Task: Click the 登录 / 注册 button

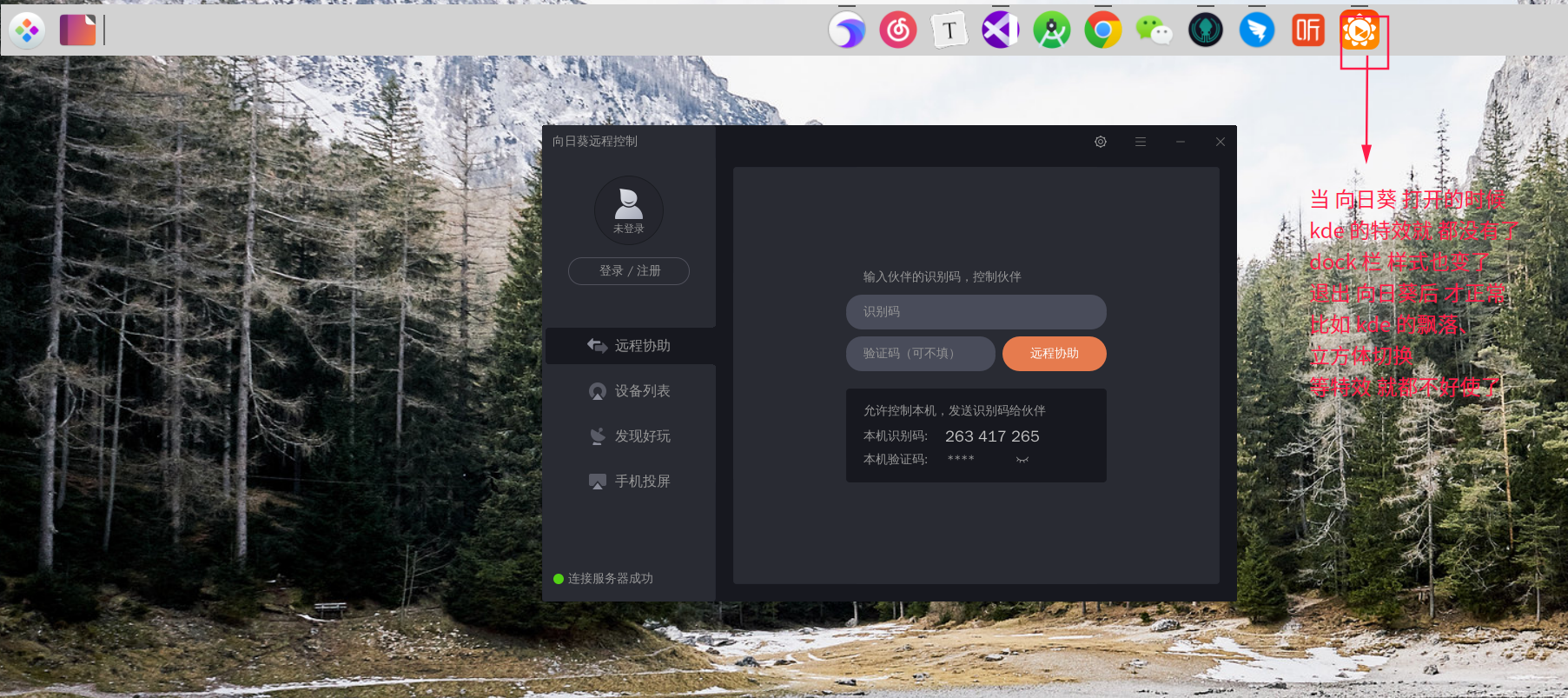Action: tap(629, 271)
